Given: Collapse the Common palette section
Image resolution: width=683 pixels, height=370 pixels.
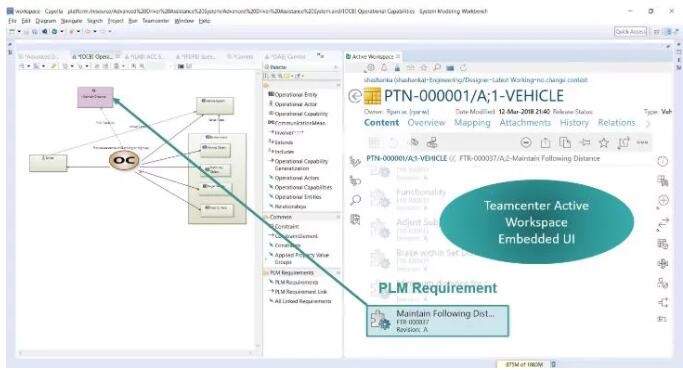Looking at the screenshot, I should pyautogui.click(x=301, y=217).
